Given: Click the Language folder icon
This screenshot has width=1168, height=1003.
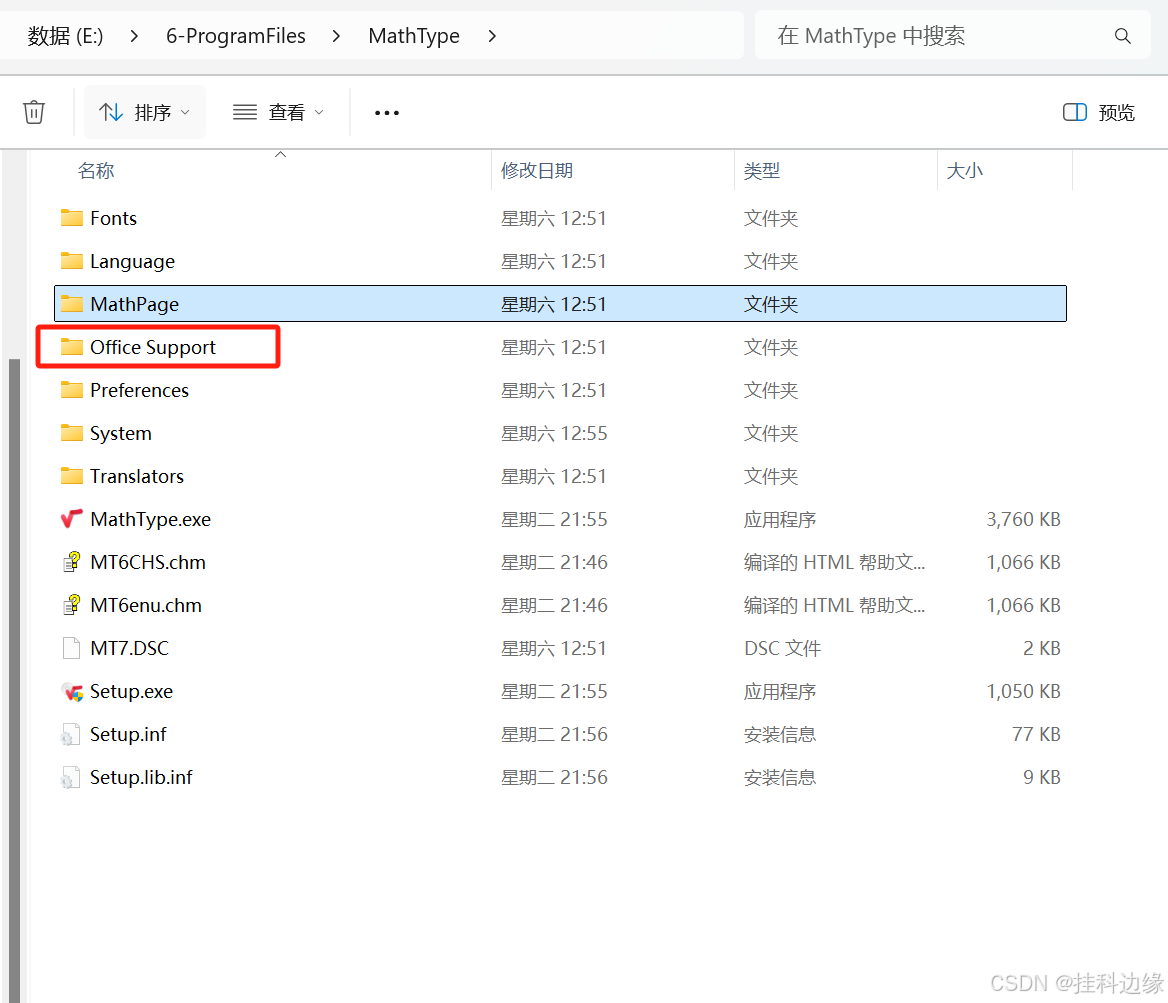Looking at the screenshot, I should click(x=72, y=261).
